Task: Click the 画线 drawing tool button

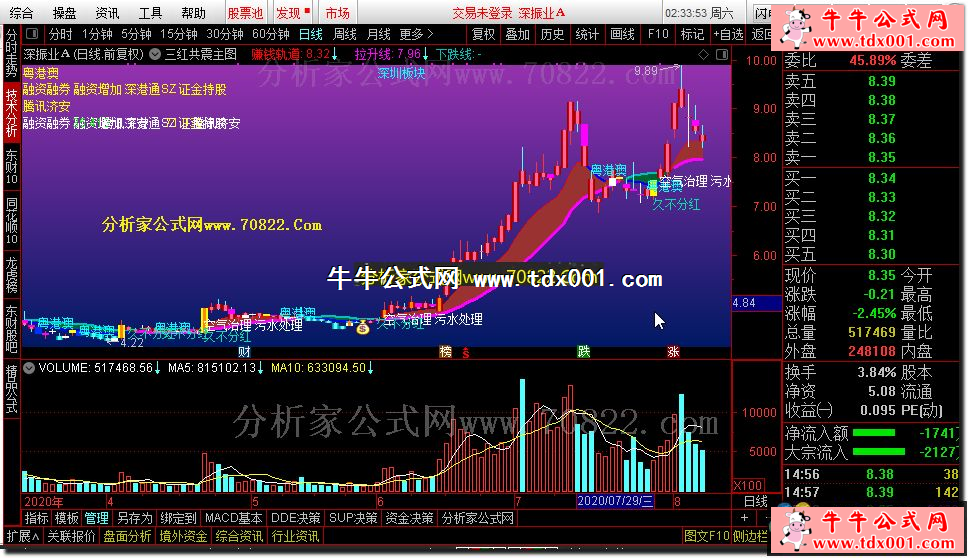Action: [622, 34]
